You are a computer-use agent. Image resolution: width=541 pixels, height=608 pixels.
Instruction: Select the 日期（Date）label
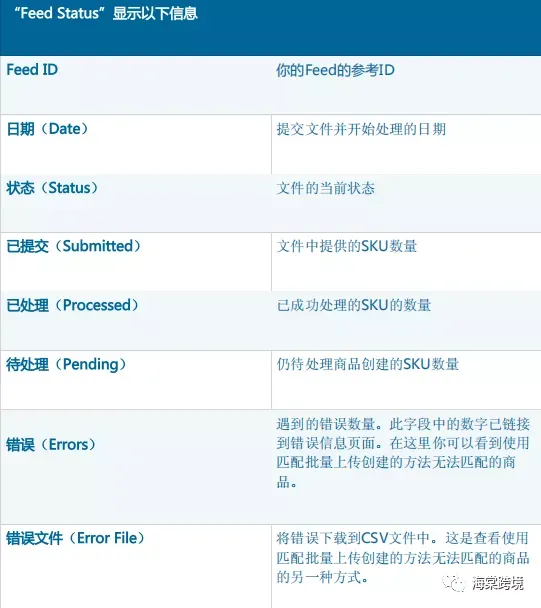pyautogui.click(x=47, y=129)
